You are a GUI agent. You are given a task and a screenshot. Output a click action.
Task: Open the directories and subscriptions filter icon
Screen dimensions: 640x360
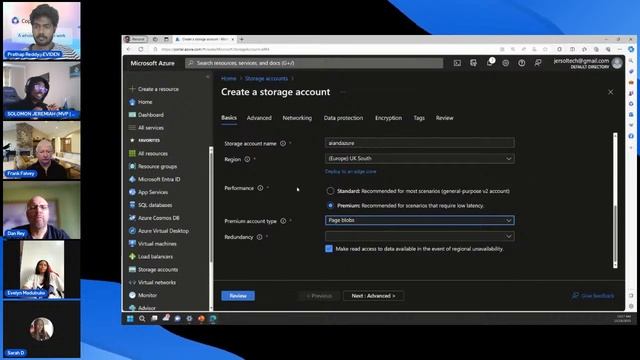(473, 63)
